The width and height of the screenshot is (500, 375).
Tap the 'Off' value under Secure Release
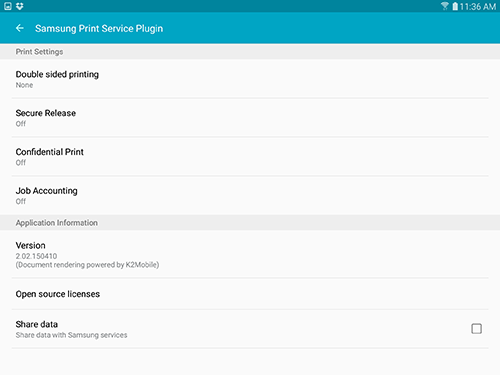point(21,124)
